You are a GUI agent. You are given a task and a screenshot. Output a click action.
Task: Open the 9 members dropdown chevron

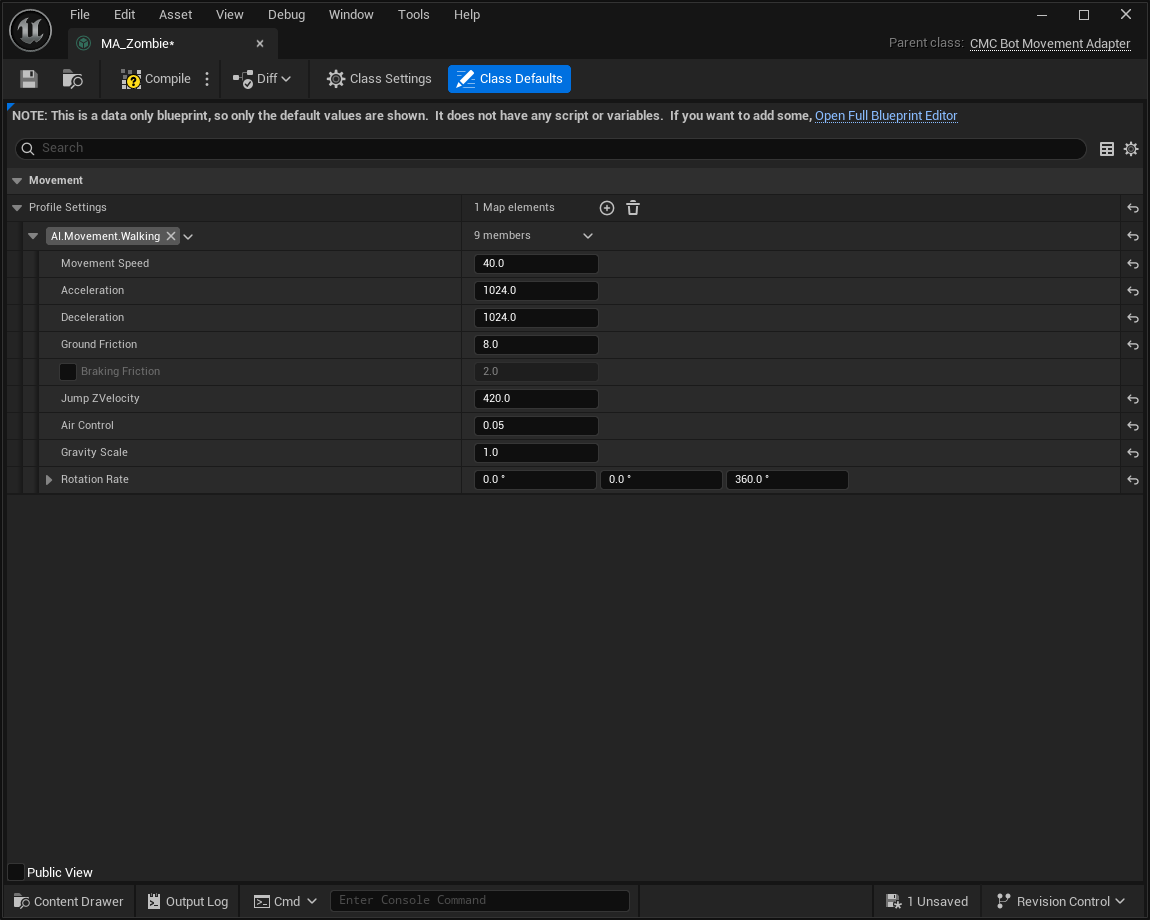pyautogui.click(x=588, y=236)
